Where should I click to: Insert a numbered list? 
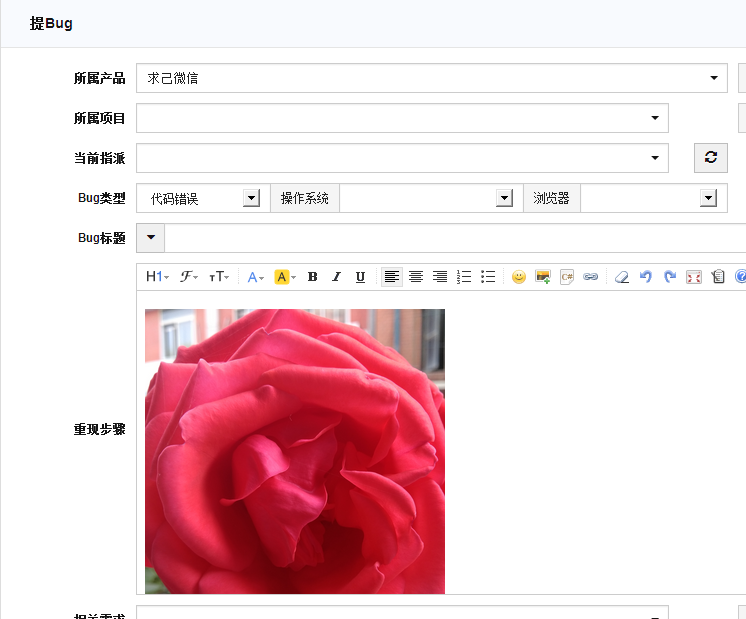pos(464,276)
